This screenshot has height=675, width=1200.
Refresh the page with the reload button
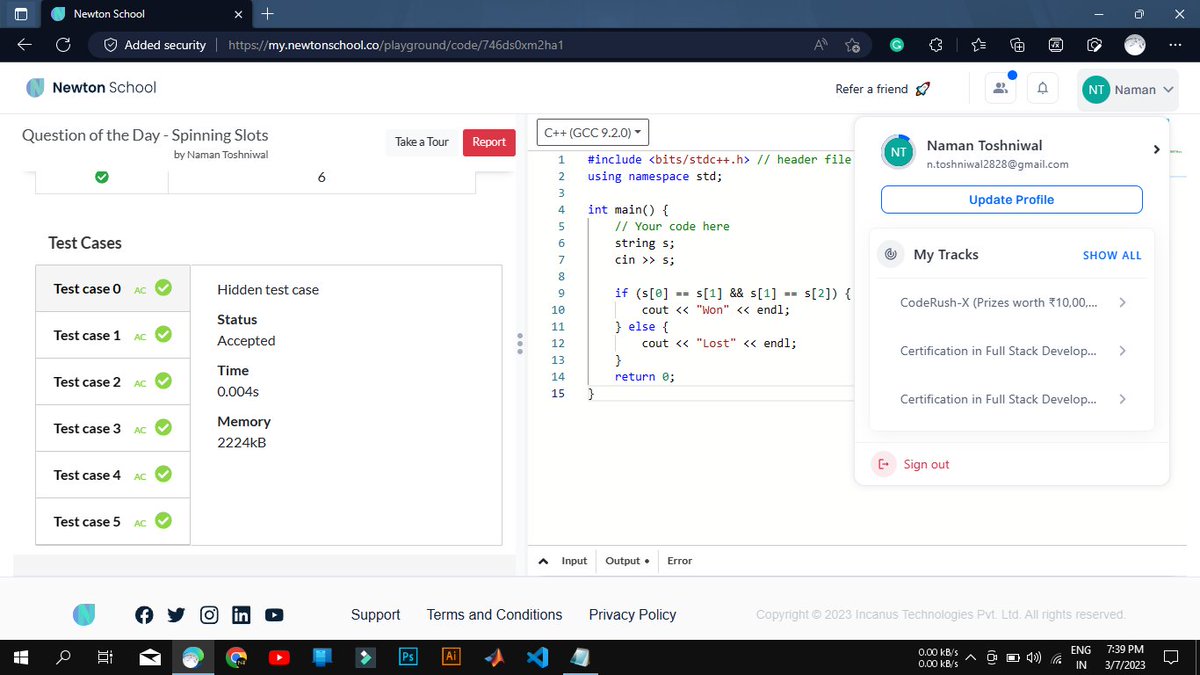click(63, 45)
